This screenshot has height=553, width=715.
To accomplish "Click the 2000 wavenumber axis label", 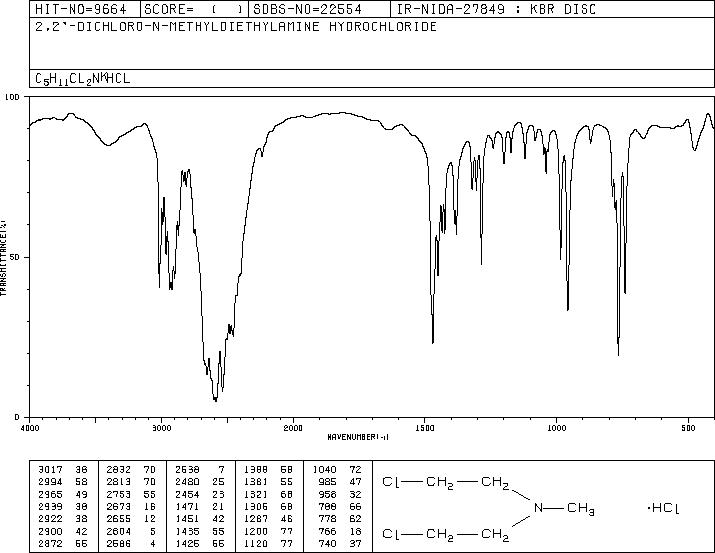I will [x=293, y=428].
